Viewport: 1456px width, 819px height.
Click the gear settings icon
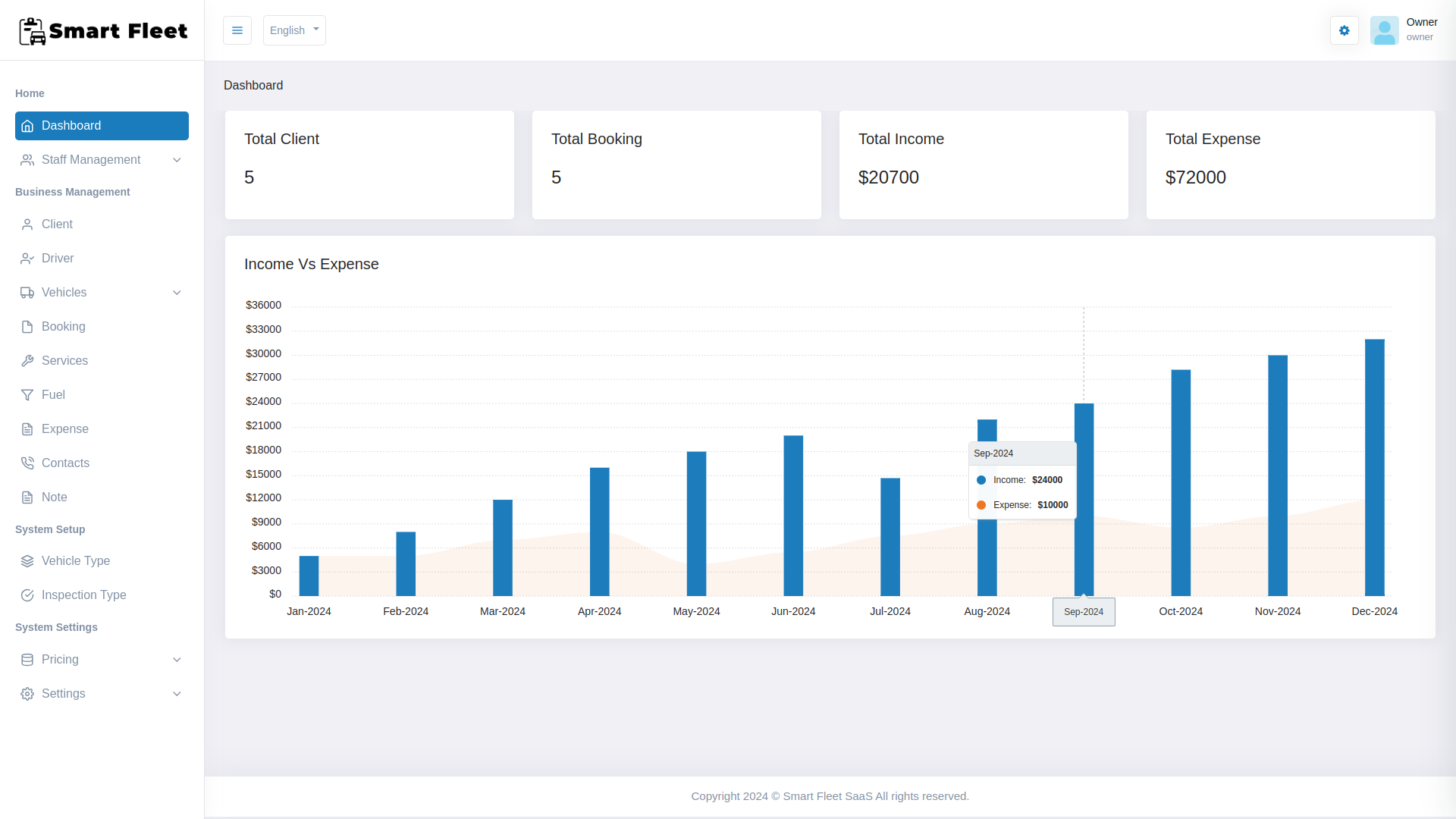pos(1344,30)
